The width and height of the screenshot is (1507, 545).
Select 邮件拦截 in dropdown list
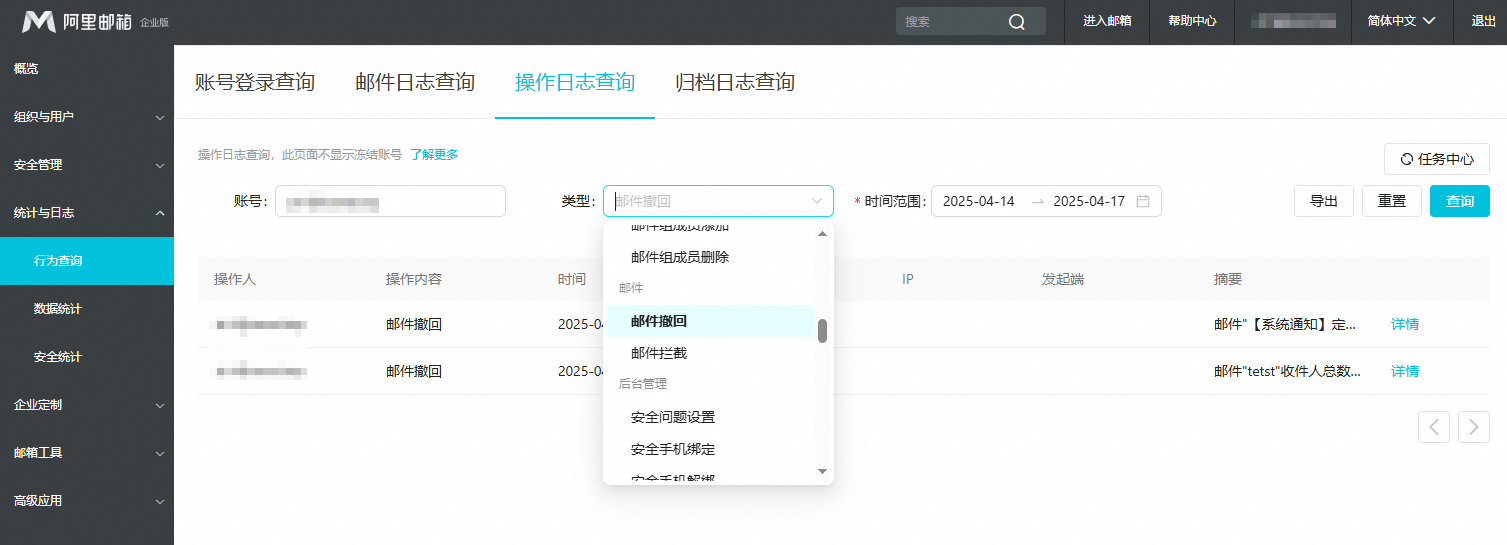[659, 353]
